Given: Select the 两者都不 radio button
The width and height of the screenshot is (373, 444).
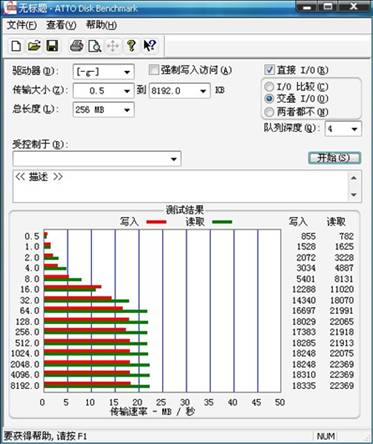Looking at the screenshot, I should pyautogui.click(x=269, y=112).
